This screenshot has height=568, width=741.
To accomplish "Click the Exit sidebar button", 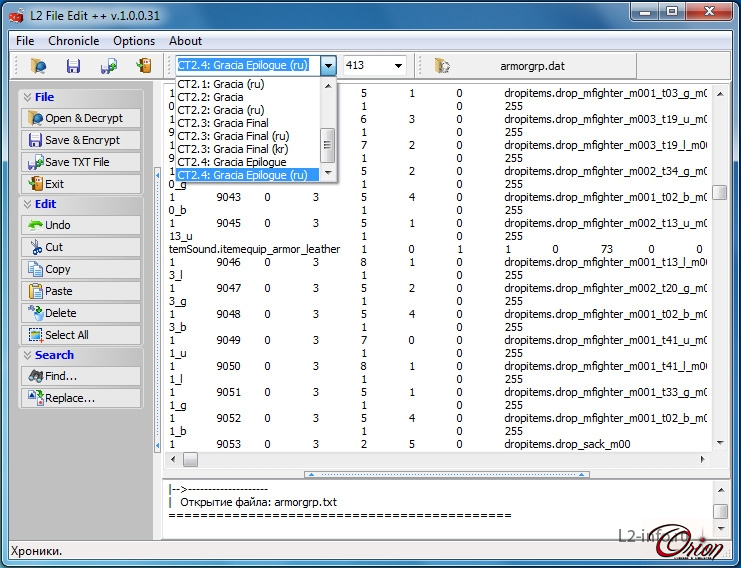I will point(81,184).
